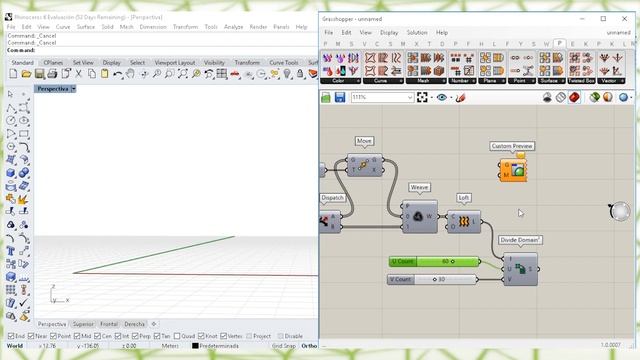
Task: Switch to the Viewport Layout toolbar tab
Action: tap(175, 62)
